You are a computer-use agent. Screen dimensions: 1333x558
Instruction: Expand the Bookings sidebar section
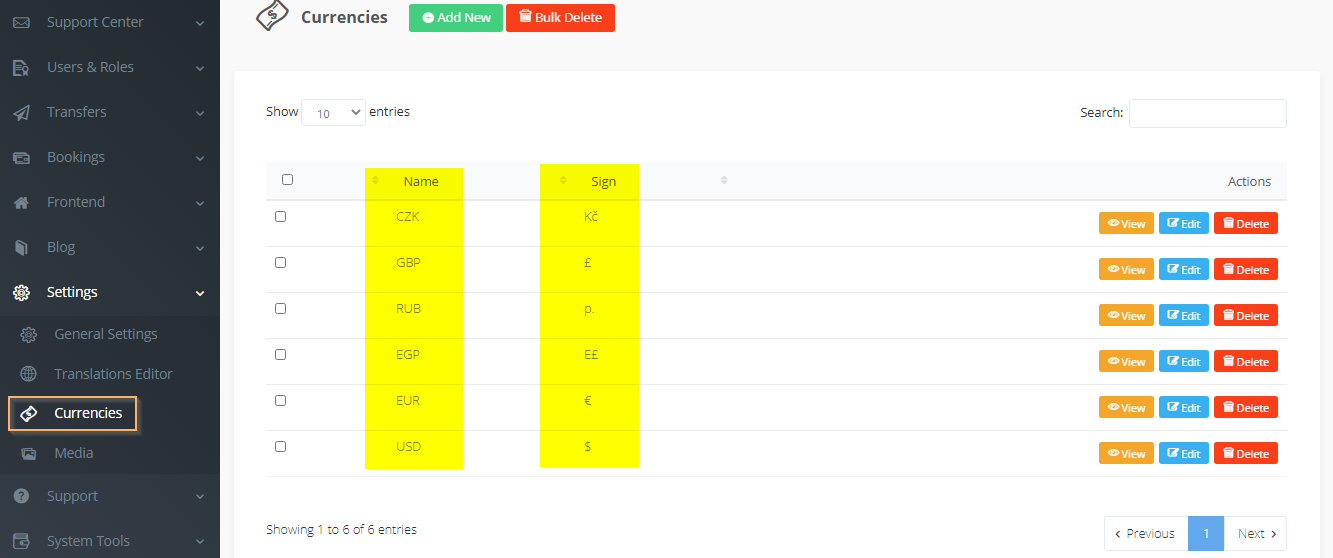point(109,157)
